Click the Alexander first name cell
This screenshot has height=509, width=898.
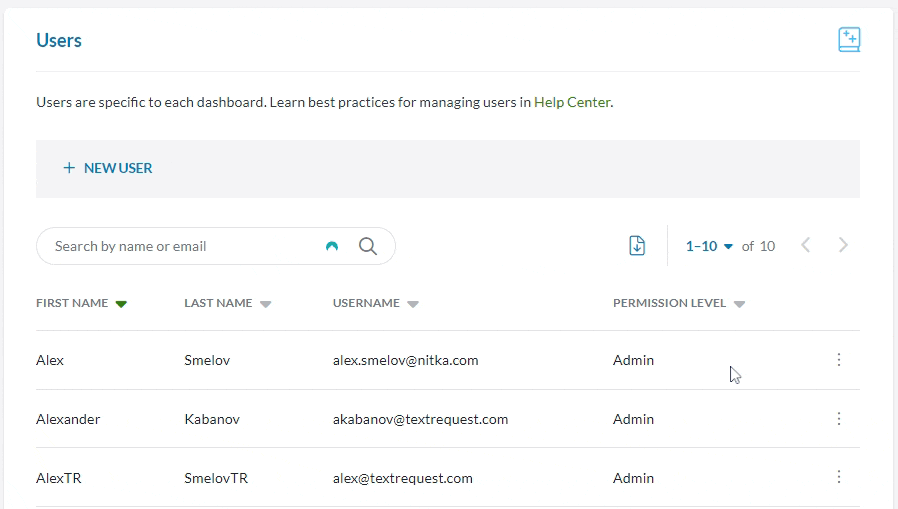[x=68, y=419]
